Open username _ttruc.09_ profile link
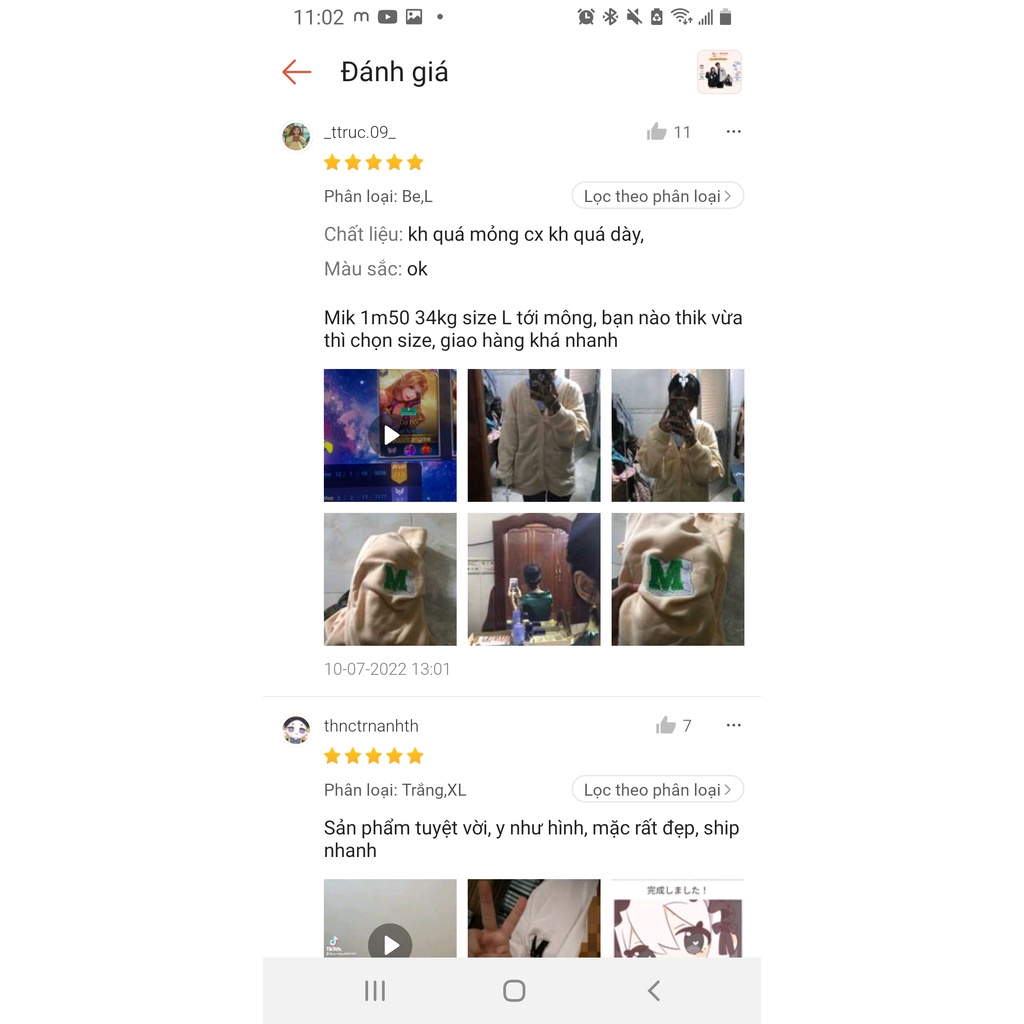 coord(360,132)
